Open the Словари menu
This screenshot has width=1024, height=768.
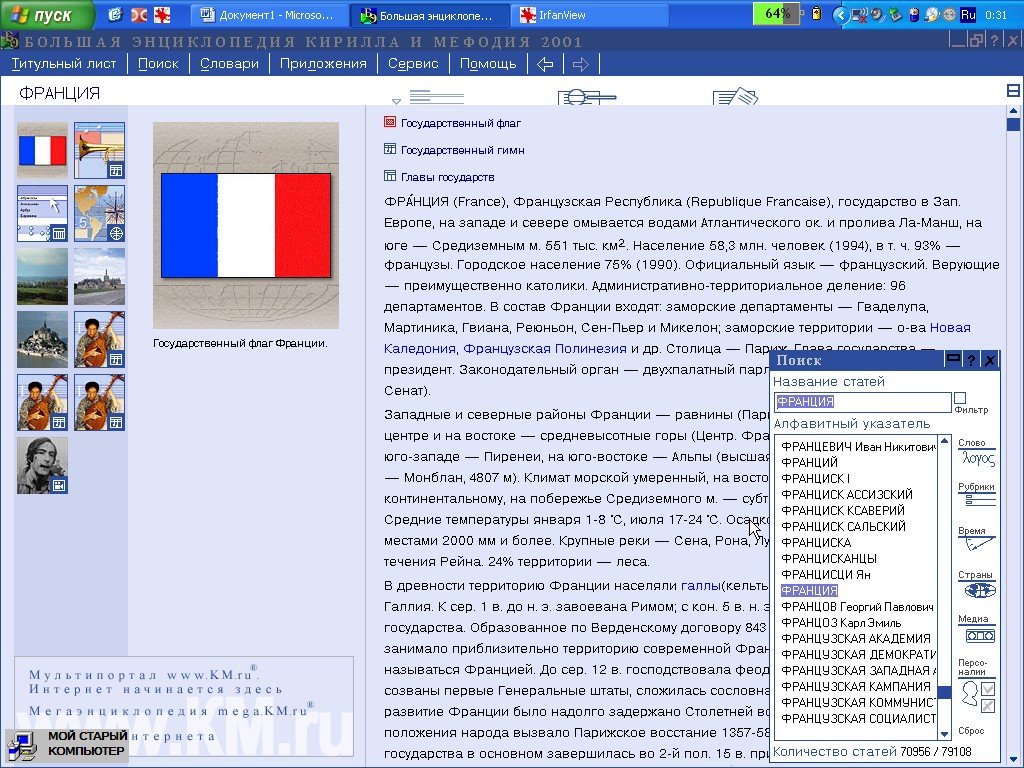click(229, 64)
